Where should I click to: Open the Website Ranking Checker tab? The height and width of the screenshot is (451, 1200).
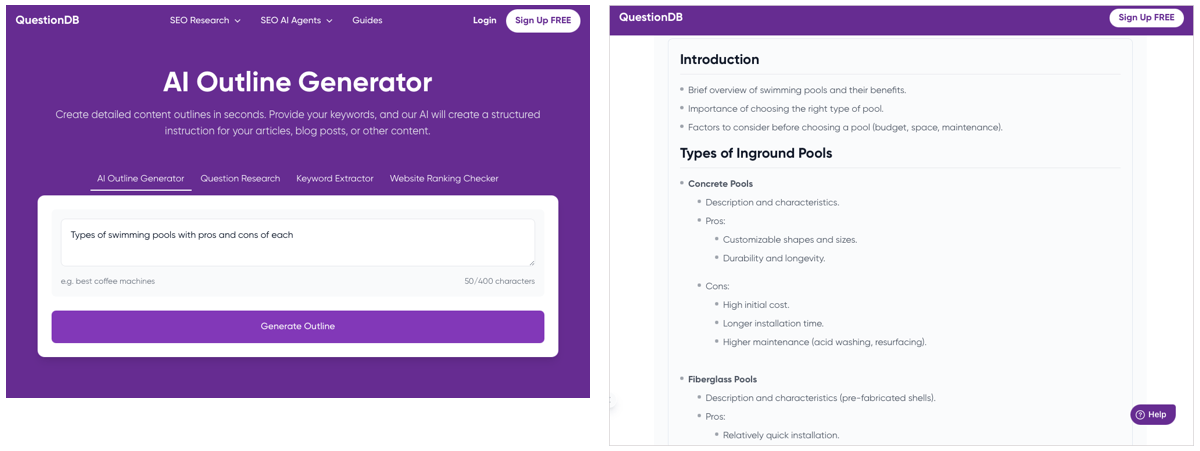tap(444, 178)
